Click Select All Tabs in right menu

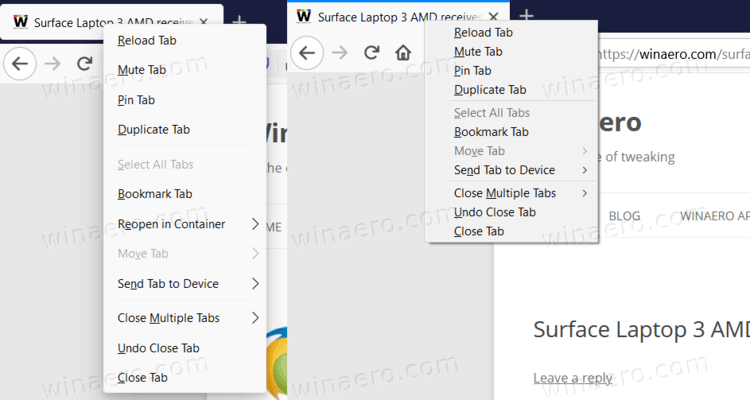[x=511, y=113]
